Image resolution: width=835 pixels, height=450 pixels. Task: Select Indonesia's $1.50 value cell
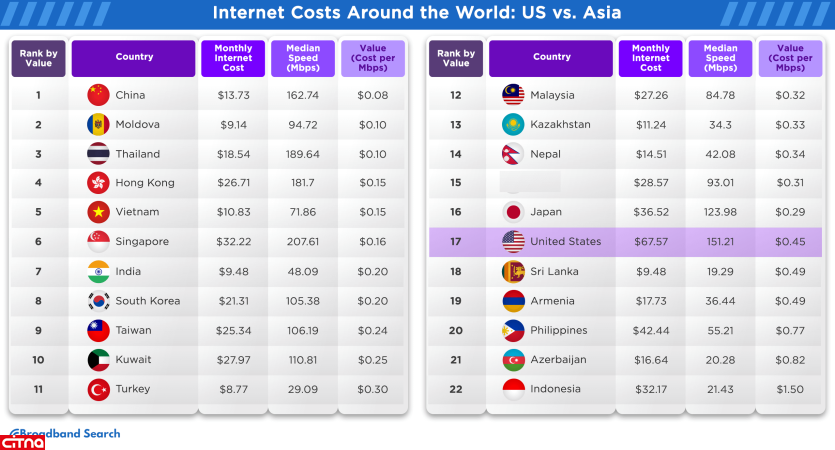pyautogui.click(x=790, y=389)
